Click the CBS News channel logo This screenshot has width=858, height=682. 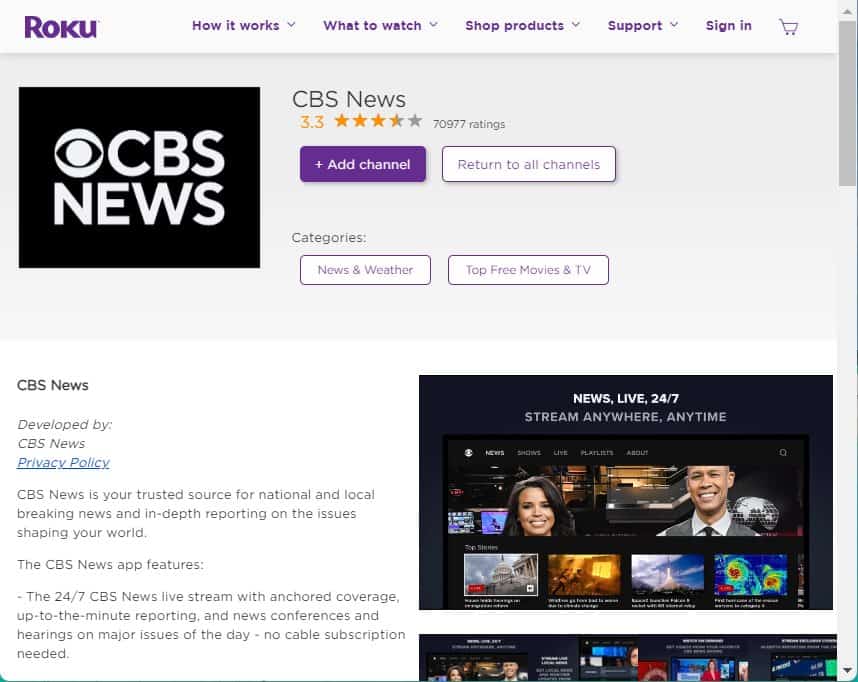pos(139,177)
